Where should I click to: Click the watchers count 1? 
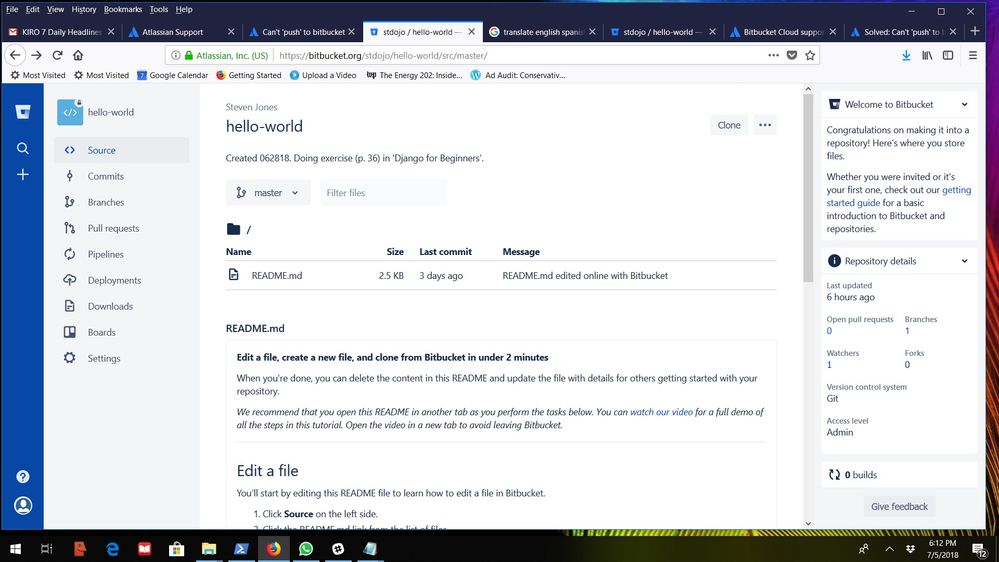pos(829,364)
